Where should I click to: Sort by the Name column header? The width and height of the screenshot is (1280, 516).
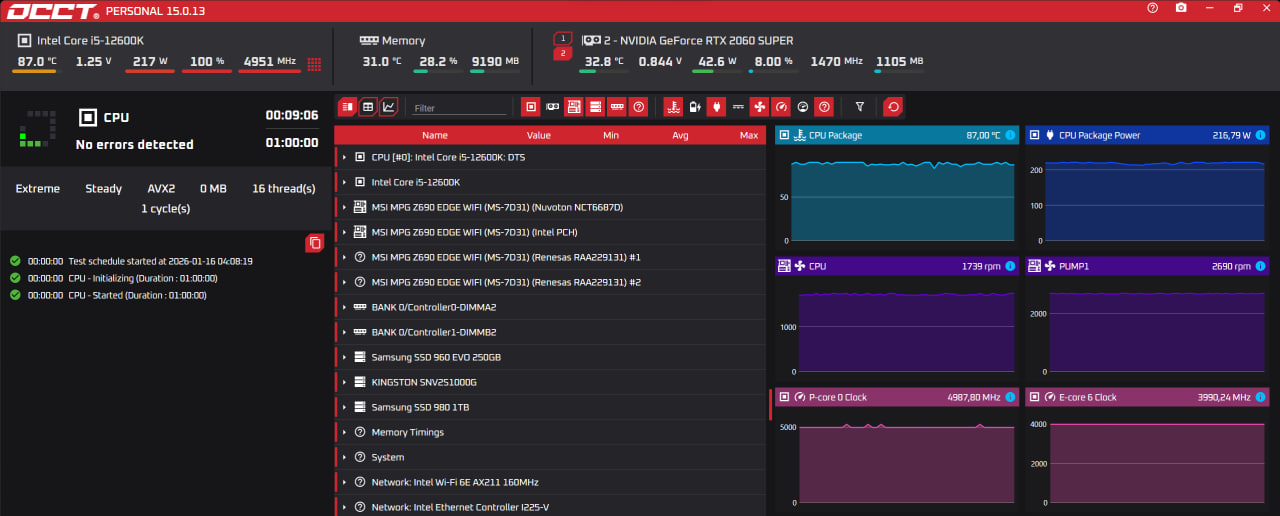[x=435, y=135]
